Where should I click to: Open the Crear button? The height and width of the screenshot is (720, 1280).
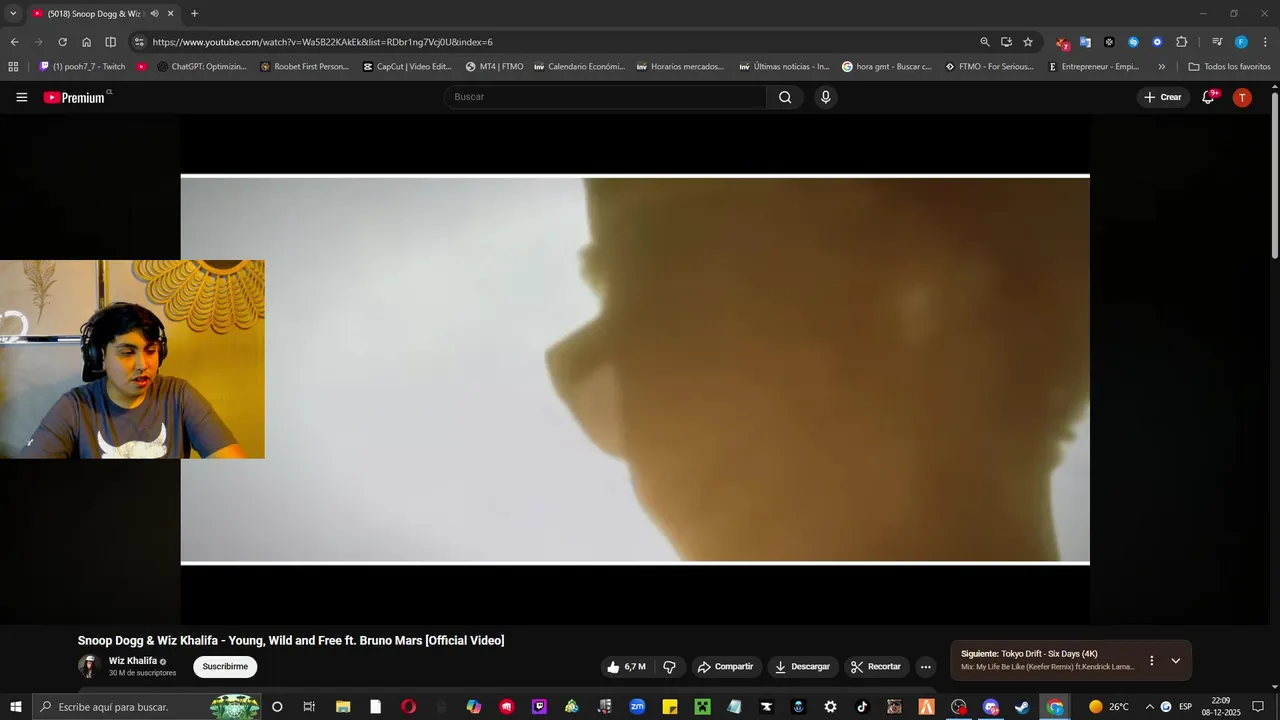(1163, 97)
